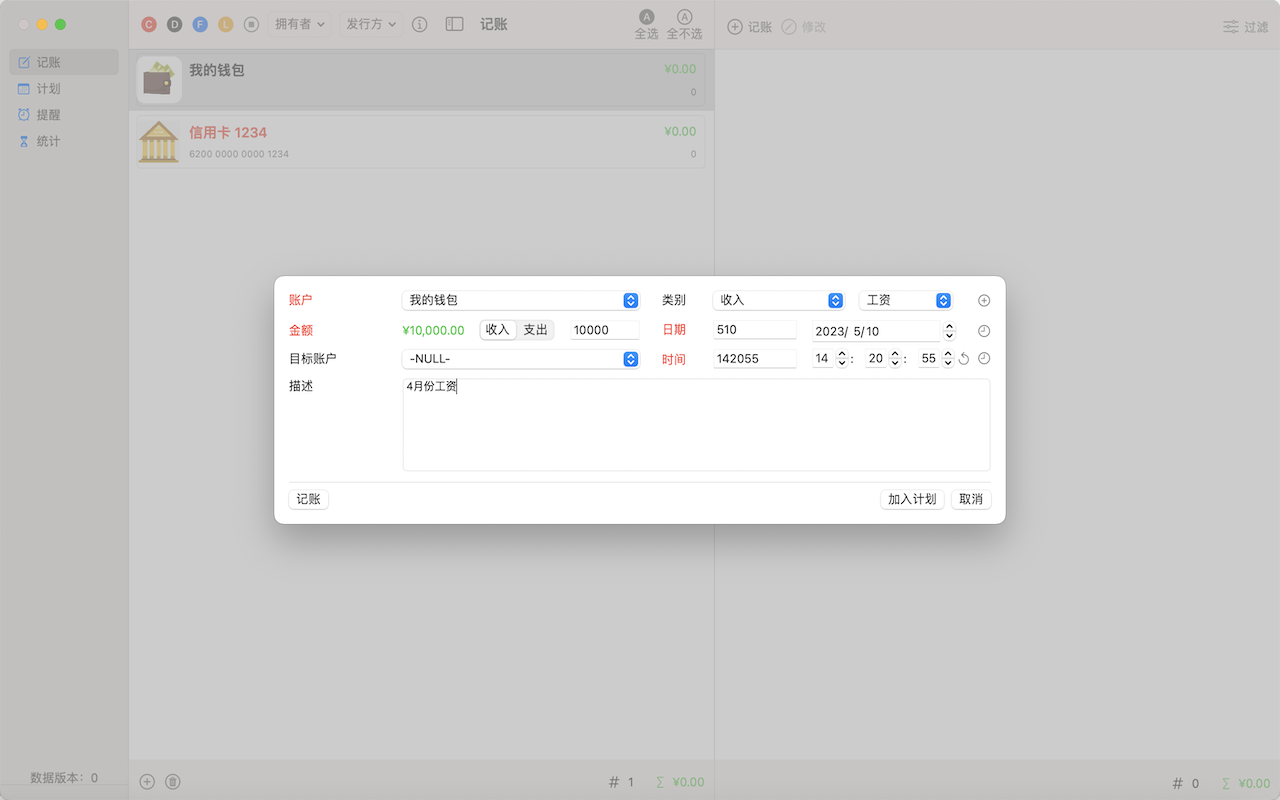
Task: Click the 数据版本: 0 status text
Action: click(64, 777)
